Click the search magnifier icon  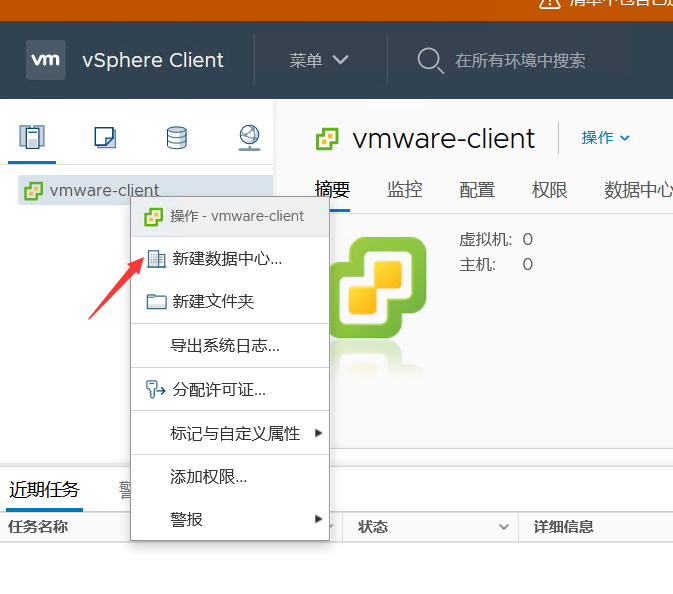click(x=430, y=61)
